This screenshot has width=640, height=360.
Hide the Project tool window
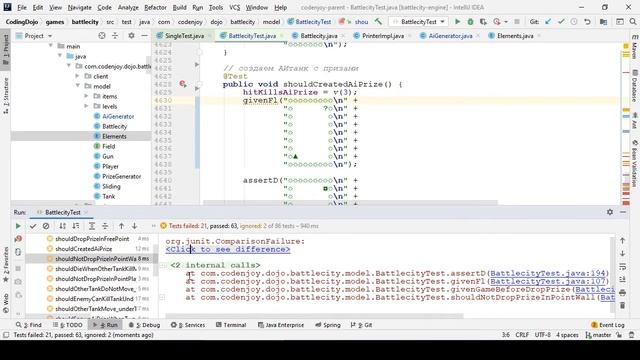[x=144, y=36]
